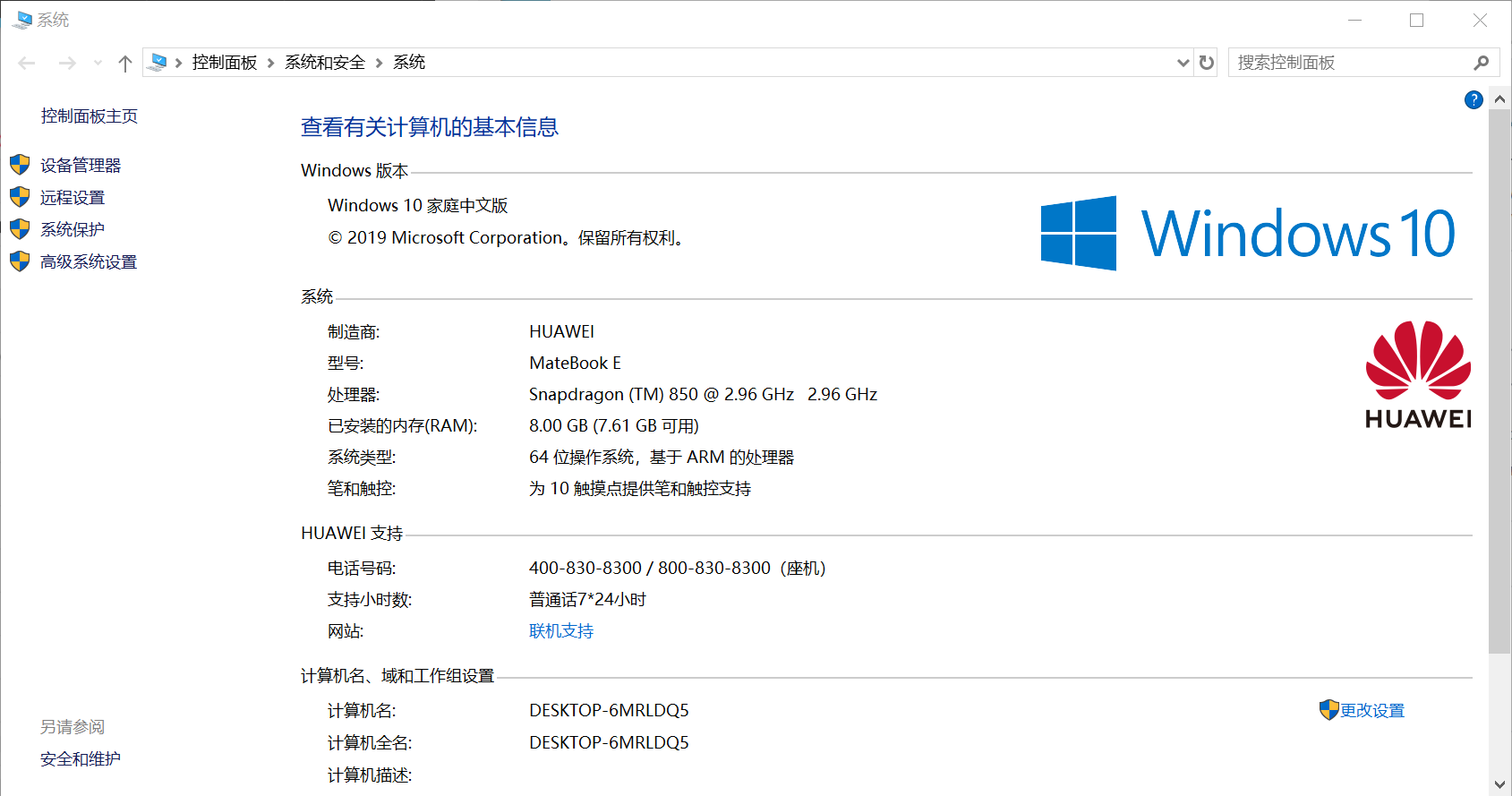Image resolution: width=1512 pixels, height=796 pixels.
Task: Click shield icon beside 更改设置
Action: pyautogui.click(x=1329, y=710)
